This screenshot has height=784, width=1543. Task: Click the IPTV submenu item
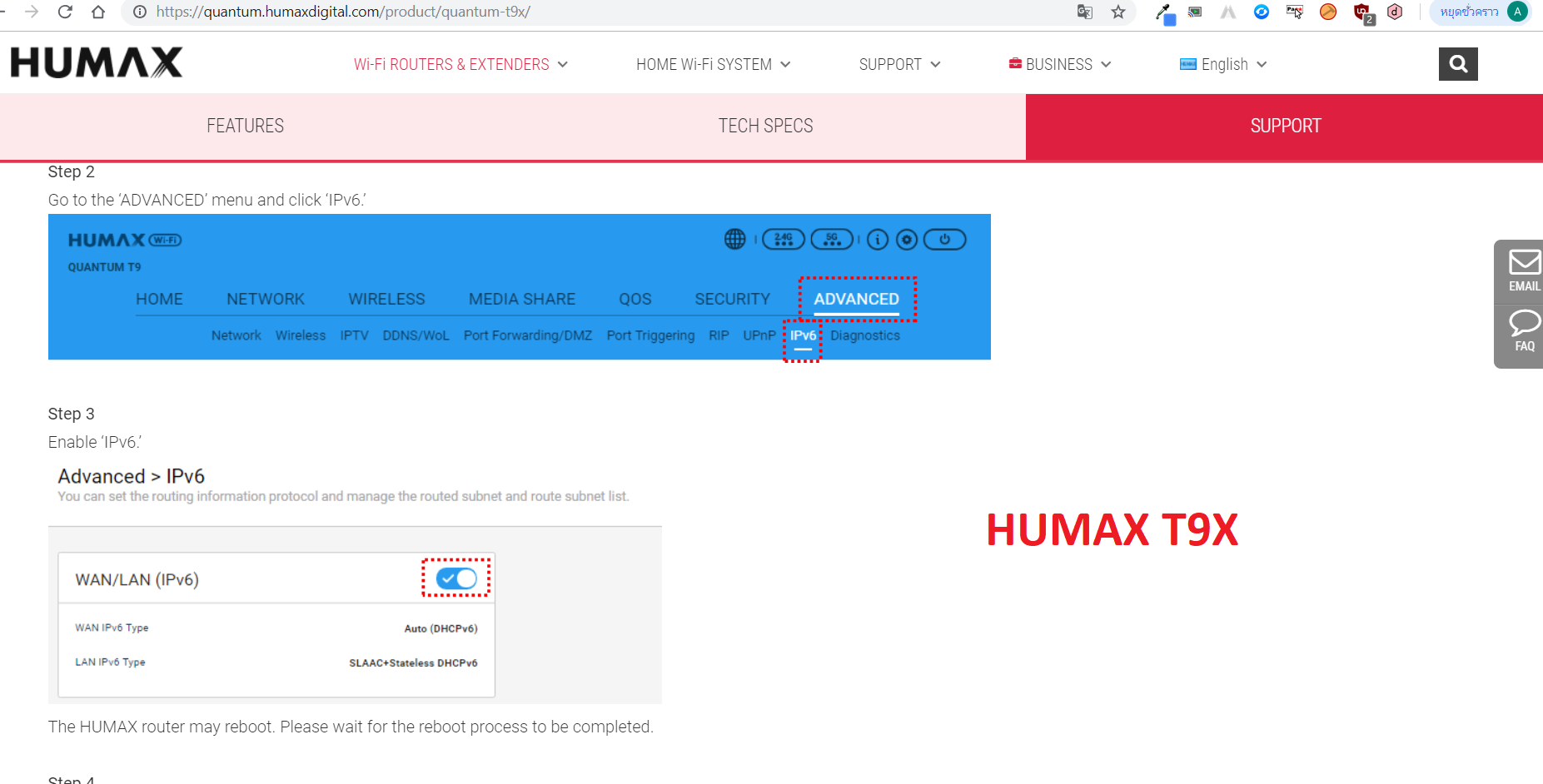354,335
